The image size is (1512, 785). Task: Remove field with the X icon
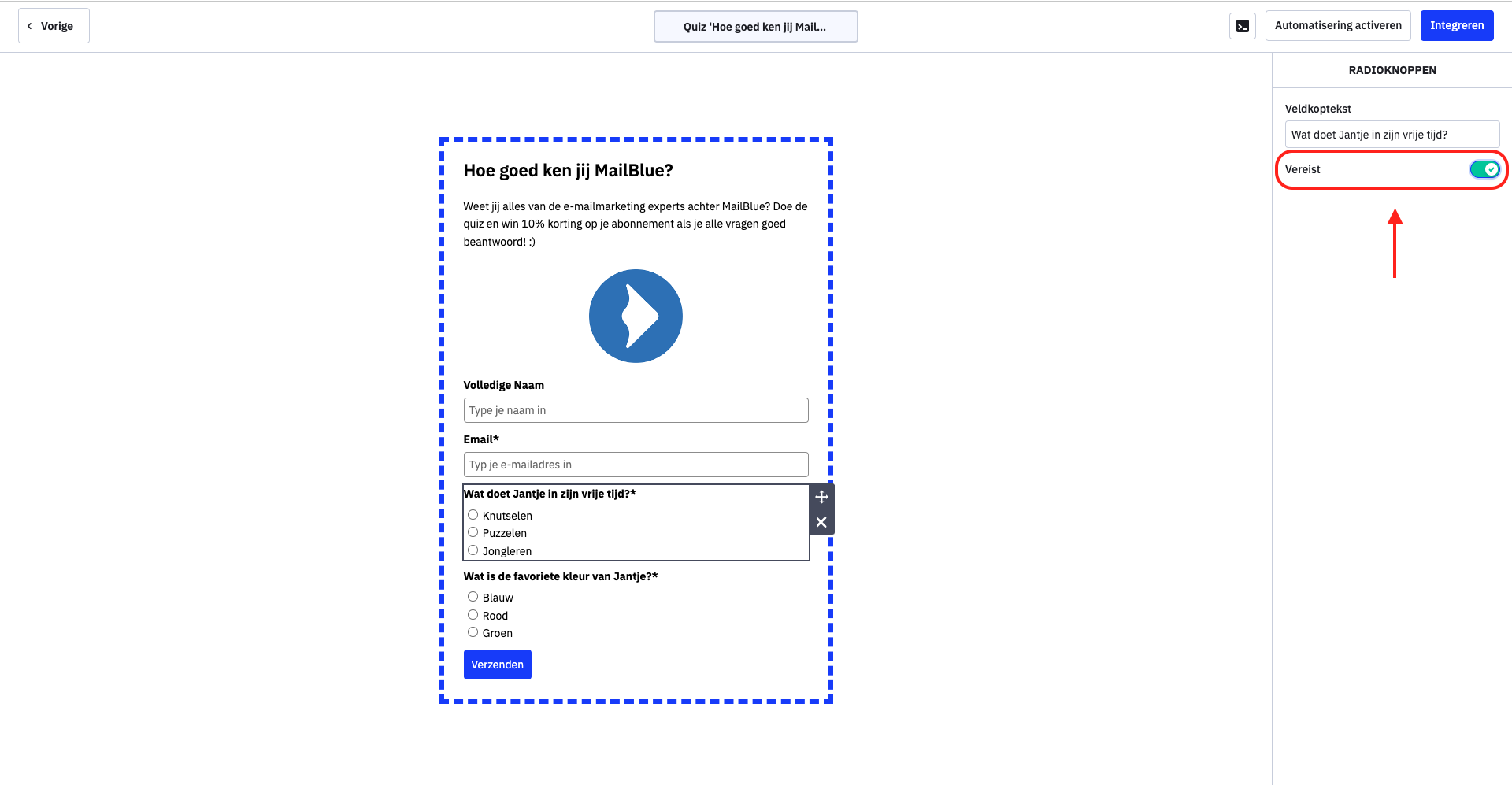tap(821, 522)
